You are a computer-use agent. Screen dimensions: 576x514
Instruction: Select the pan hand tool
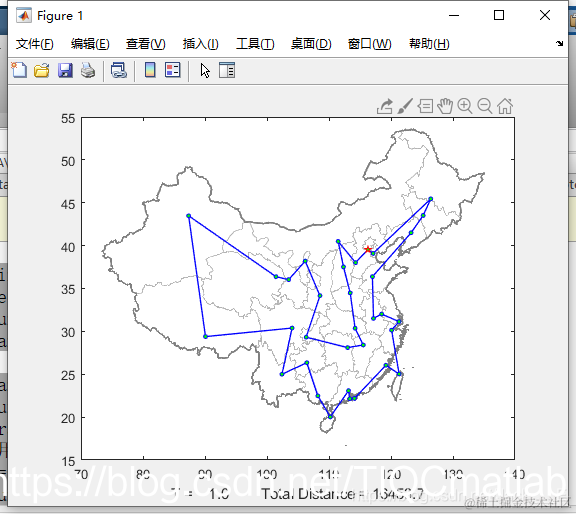[x=445, y=106]
